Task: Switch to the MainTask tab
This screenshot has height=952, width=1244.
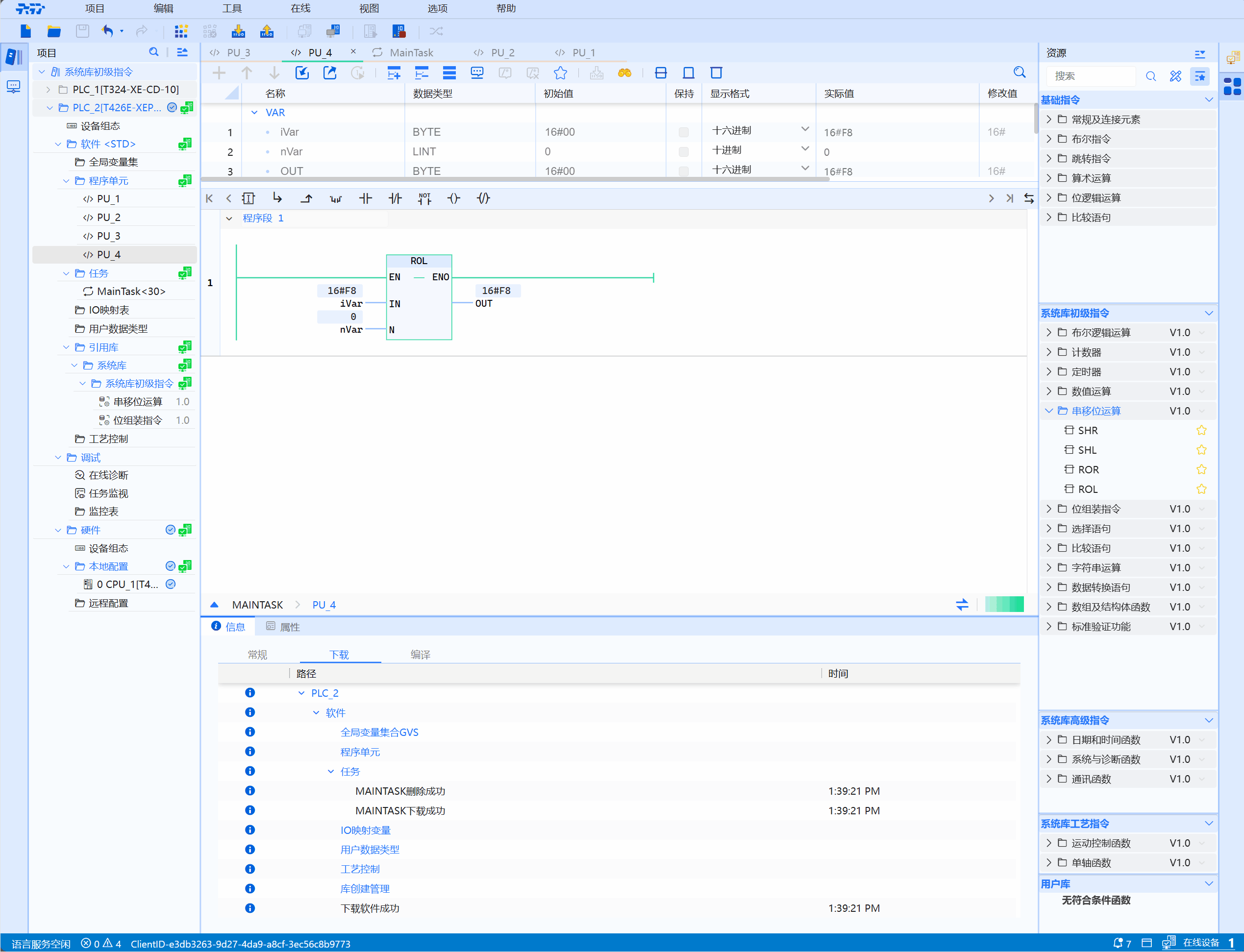Action: click(411, 53)
